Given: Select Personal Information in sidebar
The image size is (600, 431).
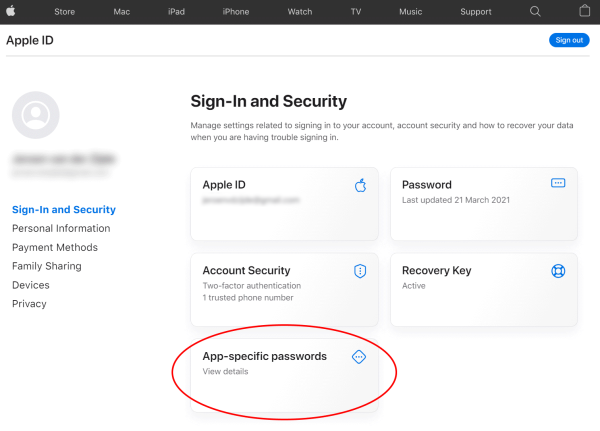Looking at the screenshot, I should click(x=61, y=229).
